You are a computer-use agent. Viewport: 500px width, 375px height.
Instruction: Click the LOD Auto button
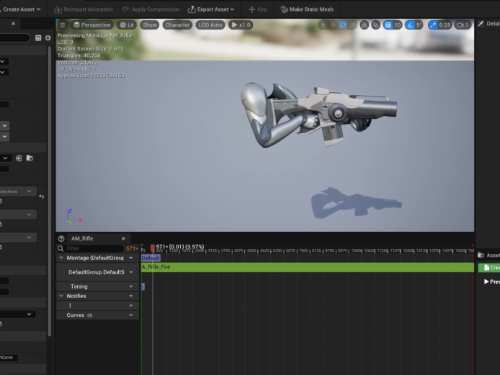[x=210, y=25]
